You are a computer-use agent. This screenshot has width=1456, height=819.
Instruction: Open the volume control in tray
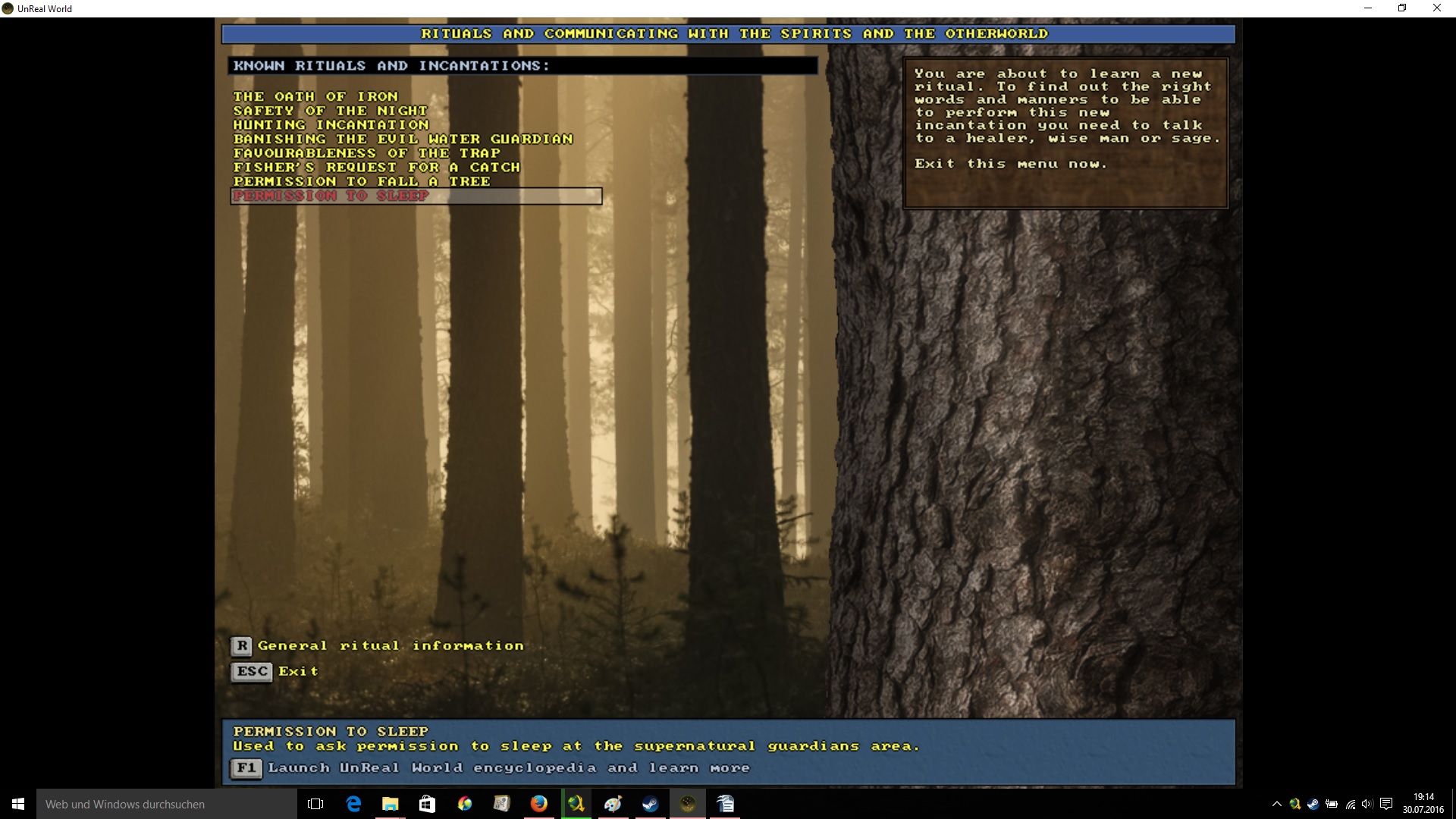pyautogui.click(x=1367, y=804)
